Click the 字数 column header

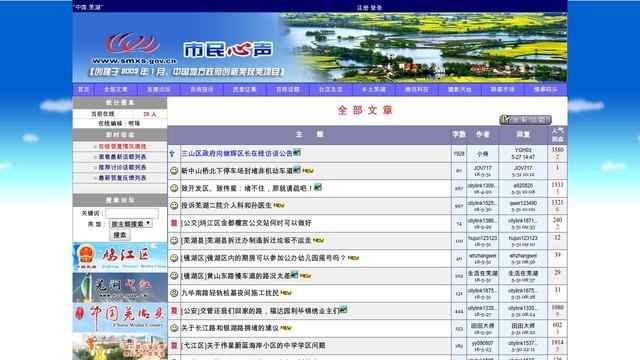point(459,134)
